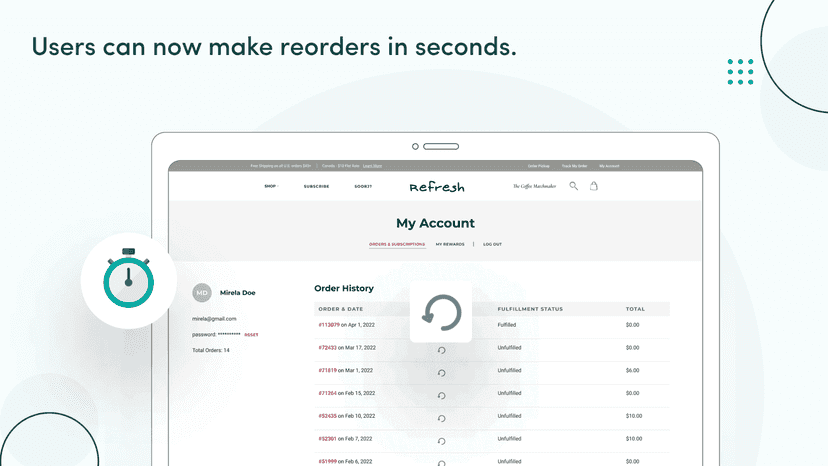Click the mirela@gmail.com email text
Viewport: 828px width, 466px height.
pyautogui.click(x=214, y=319)
